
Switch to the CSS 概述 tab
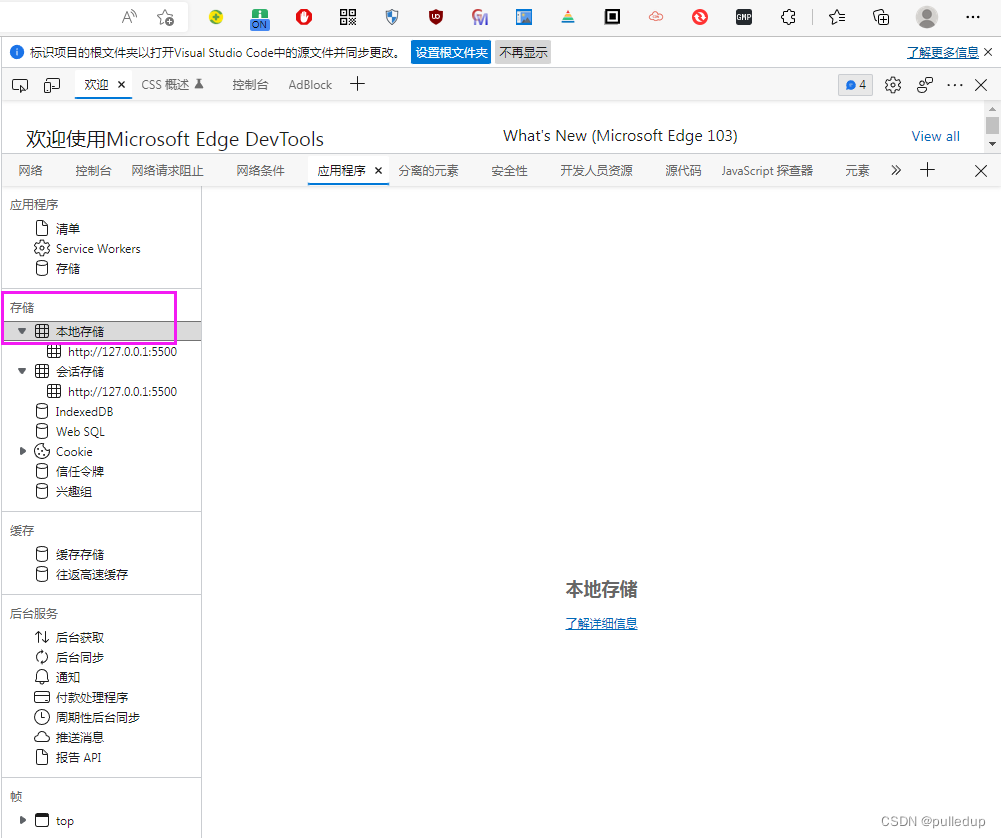[172, 85]
